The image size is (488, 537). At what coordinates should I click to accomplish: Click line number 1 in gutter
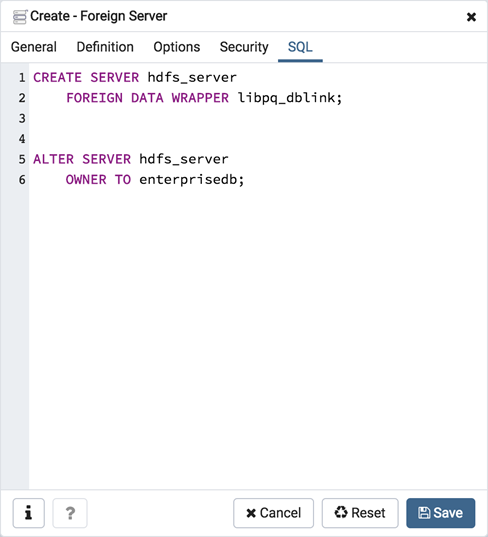(x=22, y=77)
